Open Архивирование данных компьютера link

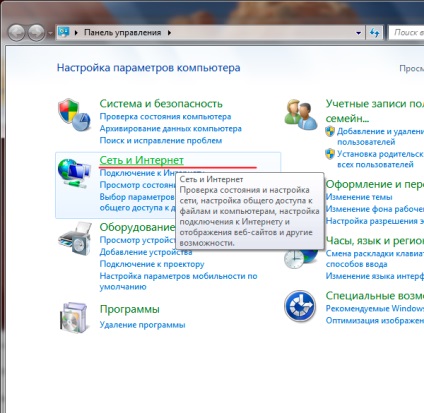tap(171, 129)
